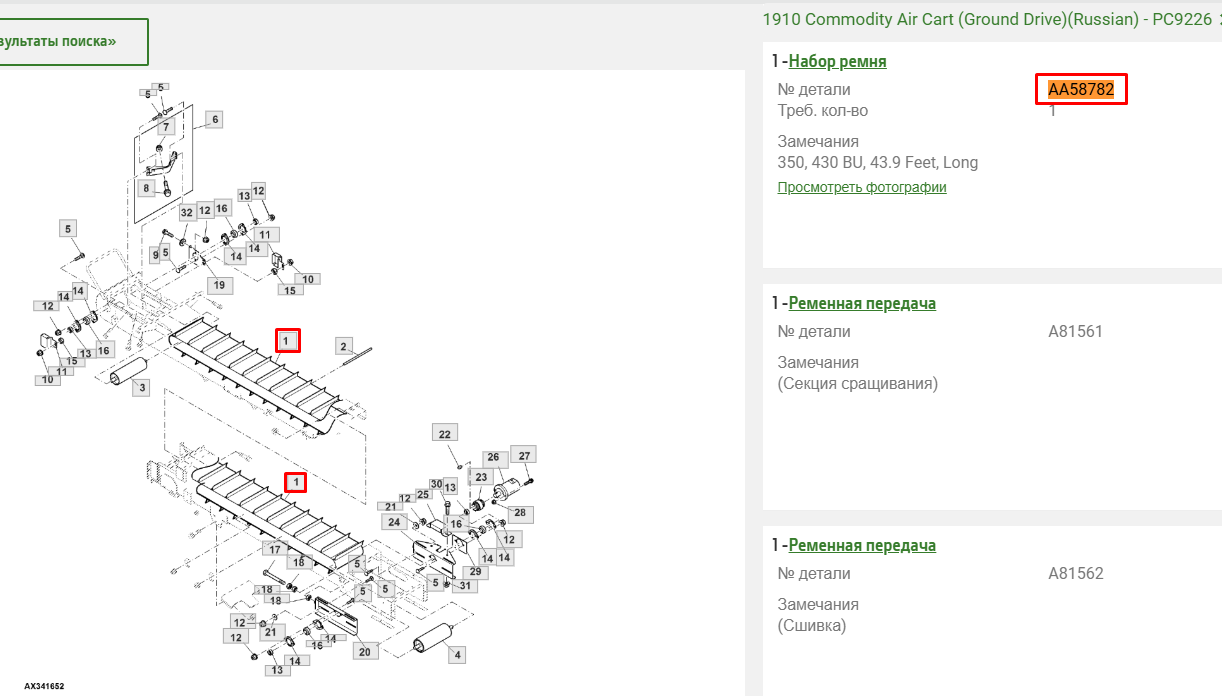Open the Набор ремня part link

point(837,61)
